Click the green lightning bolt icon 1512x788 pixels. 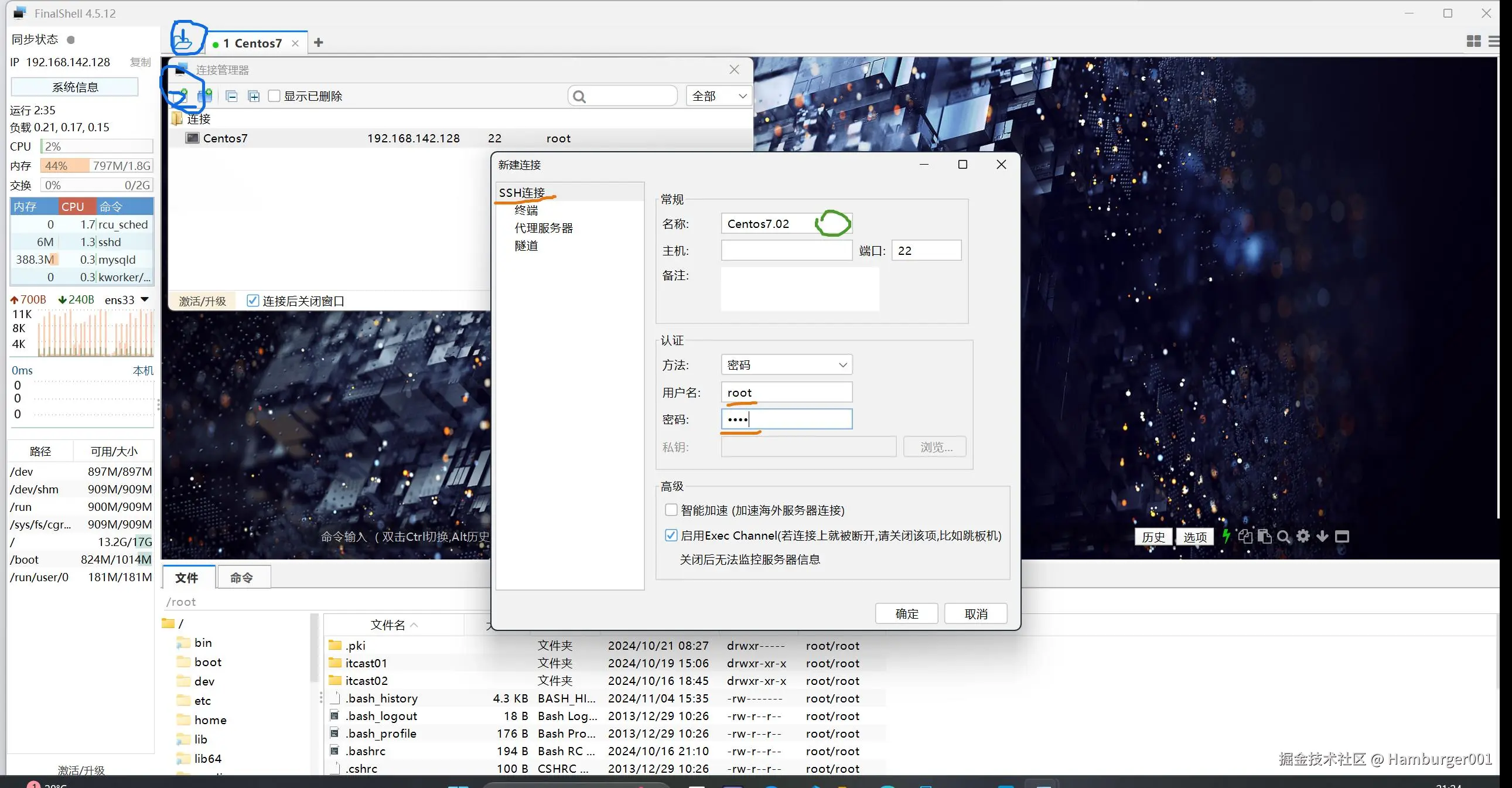click(1226, 536)
